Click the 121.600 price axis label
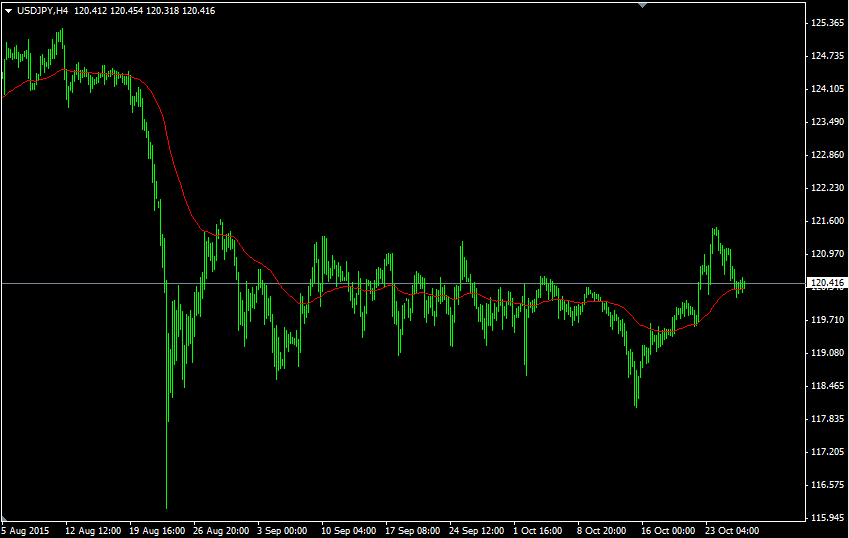This screenshot has width=849, height=538. 827,221
